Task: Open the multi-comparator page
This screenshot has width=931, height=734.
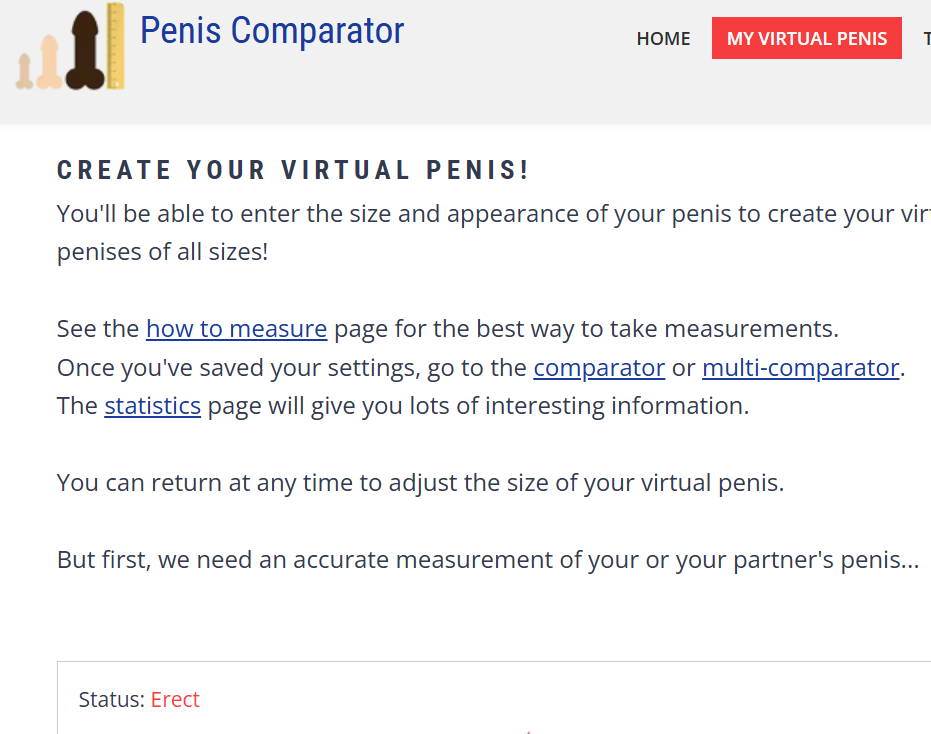Action: point(800,367)
